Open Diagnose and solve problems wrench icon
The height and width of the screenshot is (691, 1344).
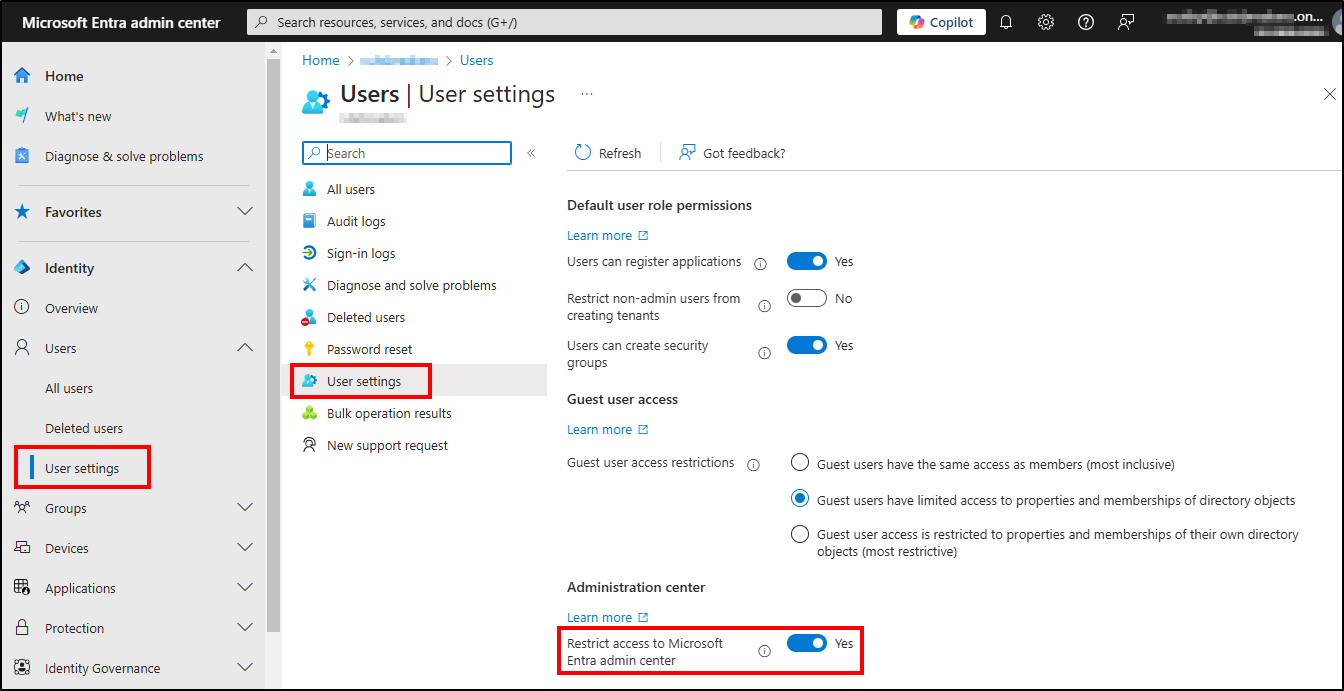point(311,284)
